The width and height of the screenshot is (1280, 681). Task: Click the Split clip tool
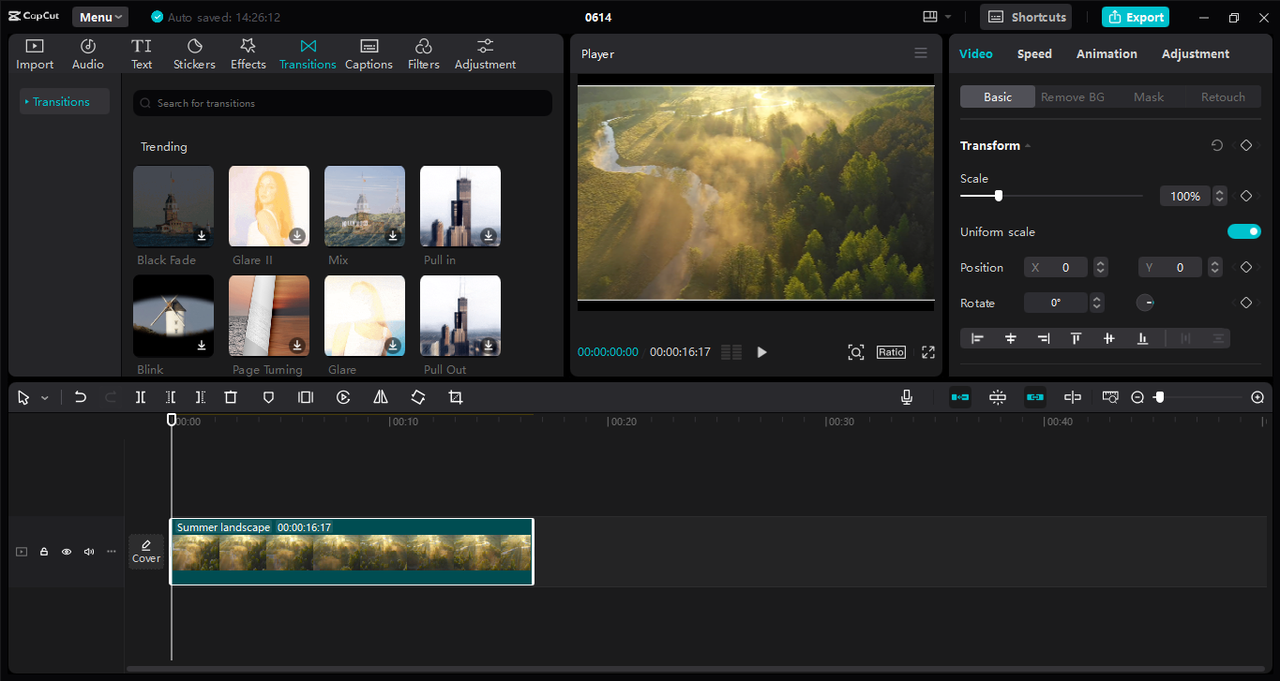(x=140, y=397)
